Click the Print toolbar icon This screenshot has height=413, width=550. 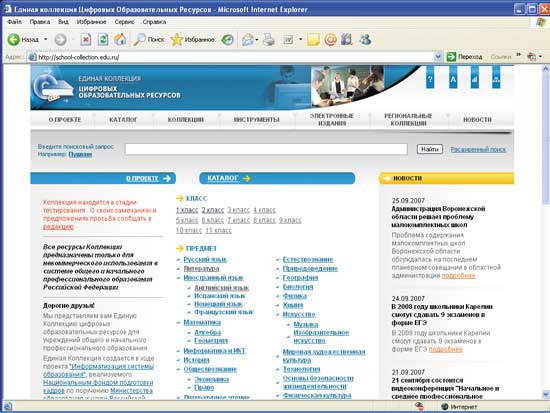pyautogui.click(x=269, y=39)
